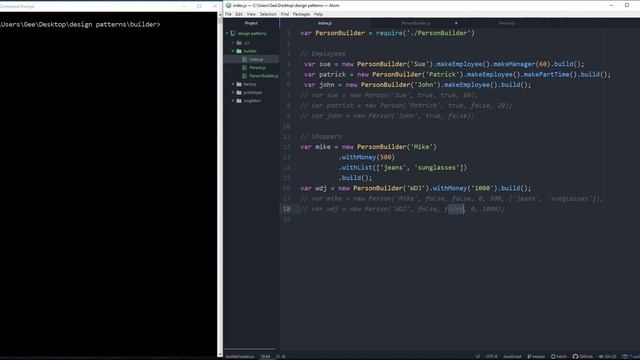This screenshot has width=640, height=360.
Task: Click the GitHub label in status bar
Action: tap(586, 356)
